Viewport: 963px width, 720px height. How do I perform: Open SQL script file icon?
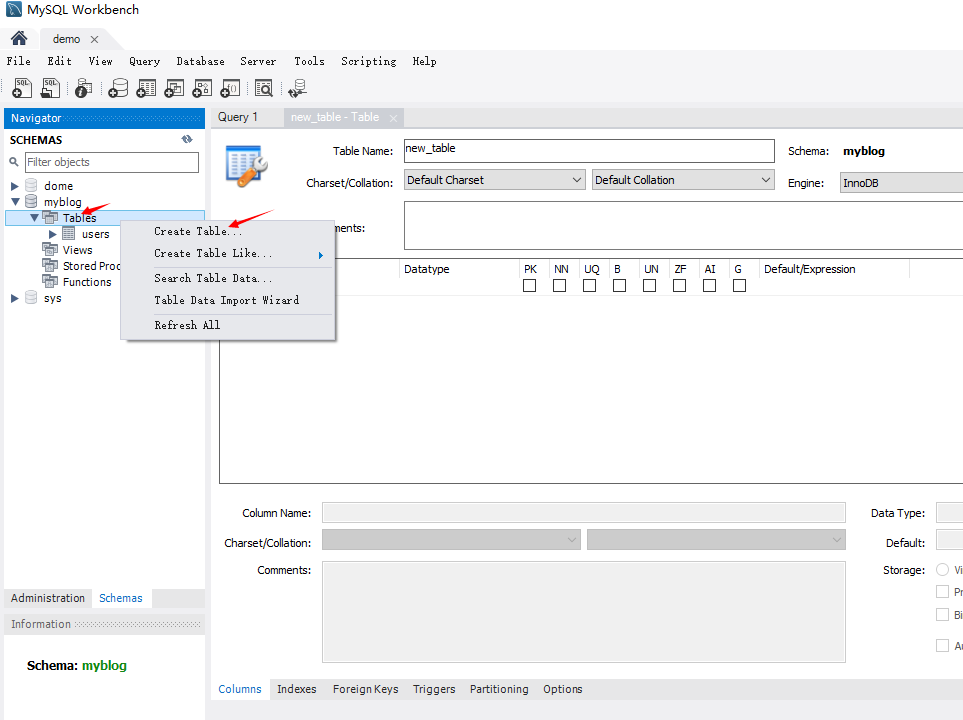coord(50,88)
